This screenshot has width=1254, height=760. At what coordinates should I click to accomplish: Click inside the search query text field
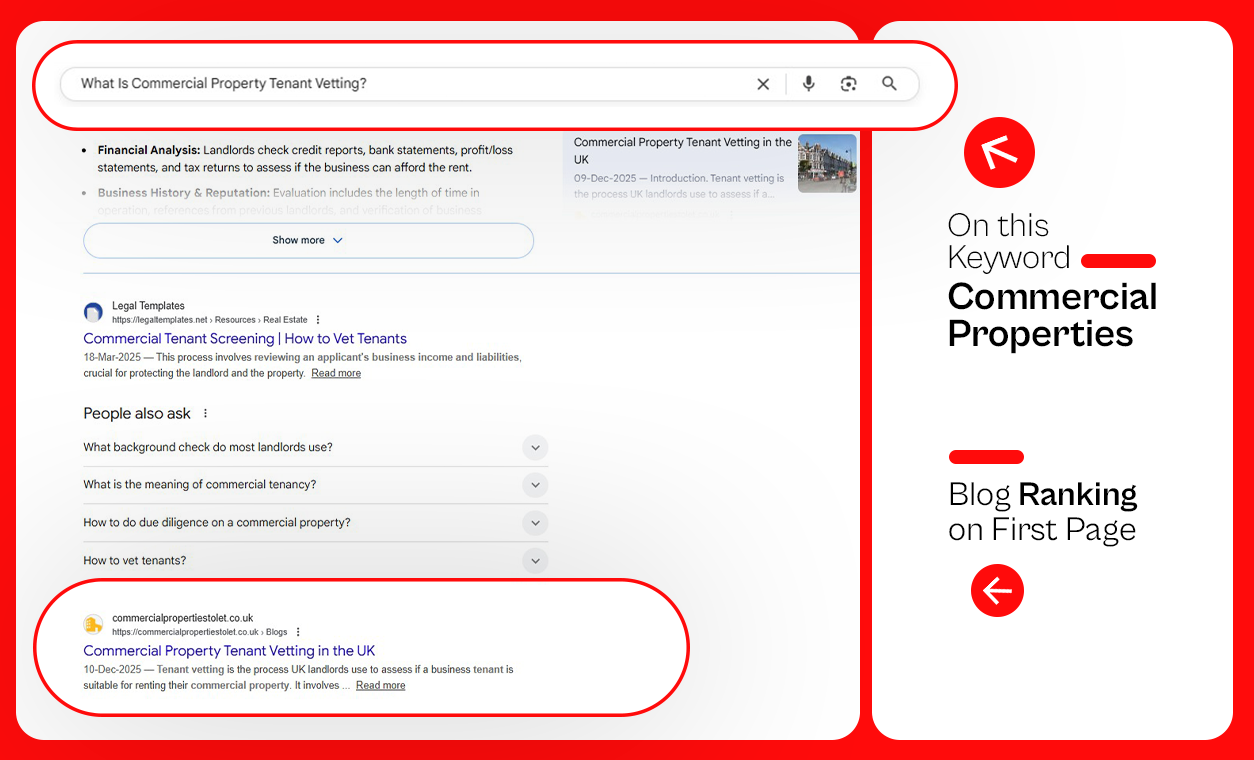tap(400, 84)
